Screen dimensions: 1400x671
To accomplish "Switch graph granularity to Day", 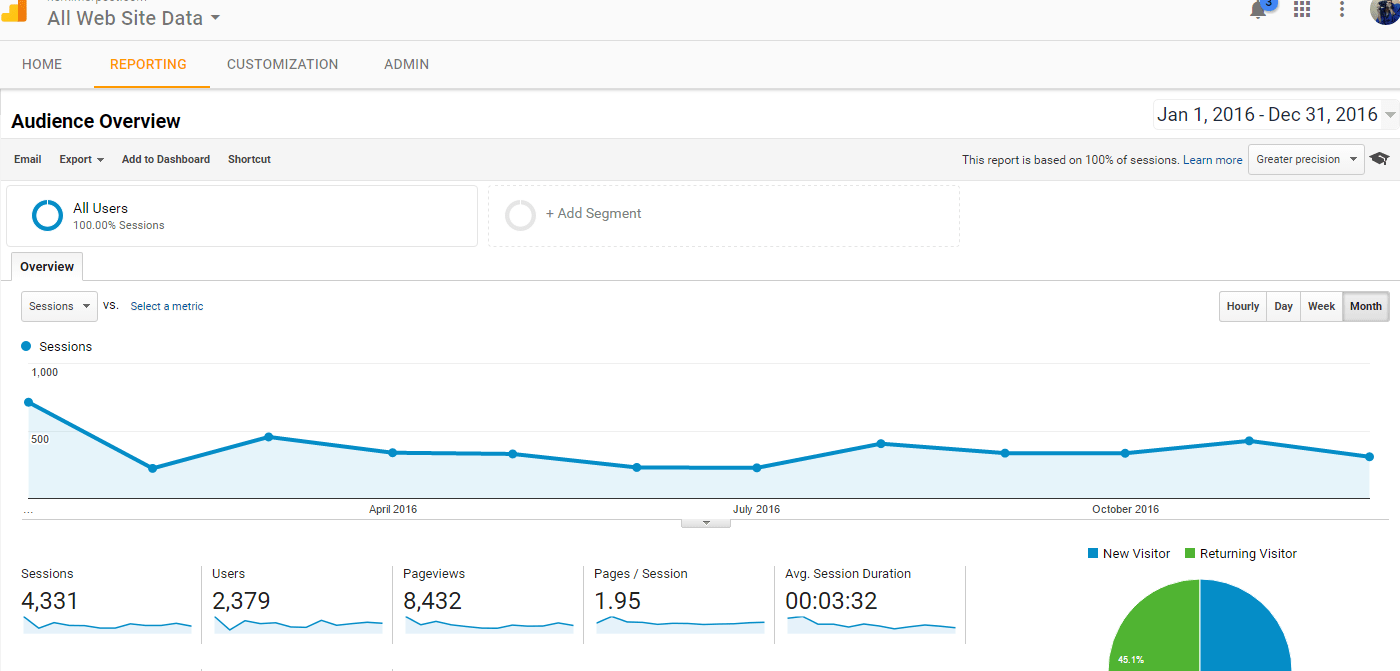I will point(1283,307).
